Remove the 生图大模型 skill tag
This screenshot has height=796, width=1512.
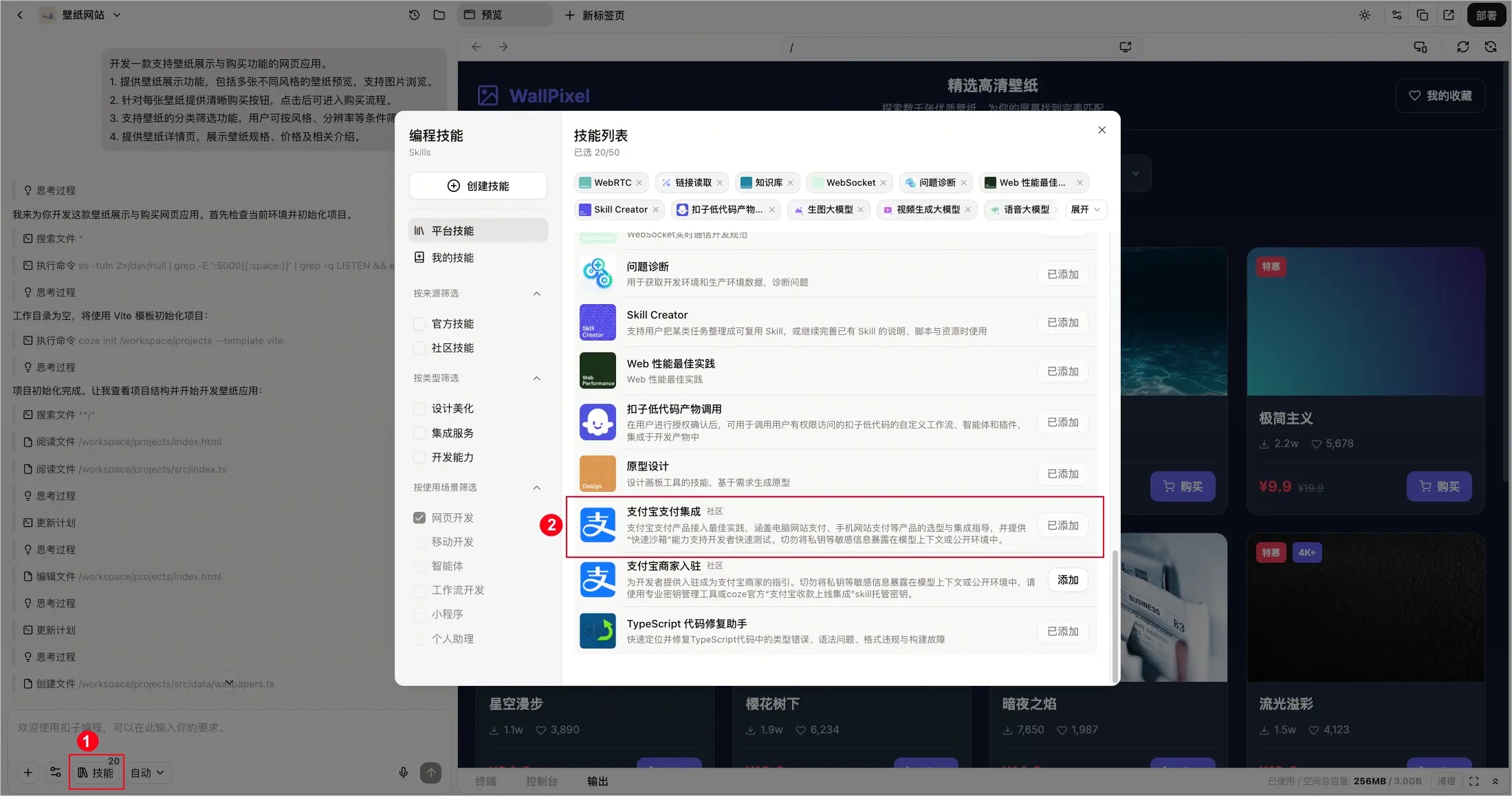[x=860, y=210]
